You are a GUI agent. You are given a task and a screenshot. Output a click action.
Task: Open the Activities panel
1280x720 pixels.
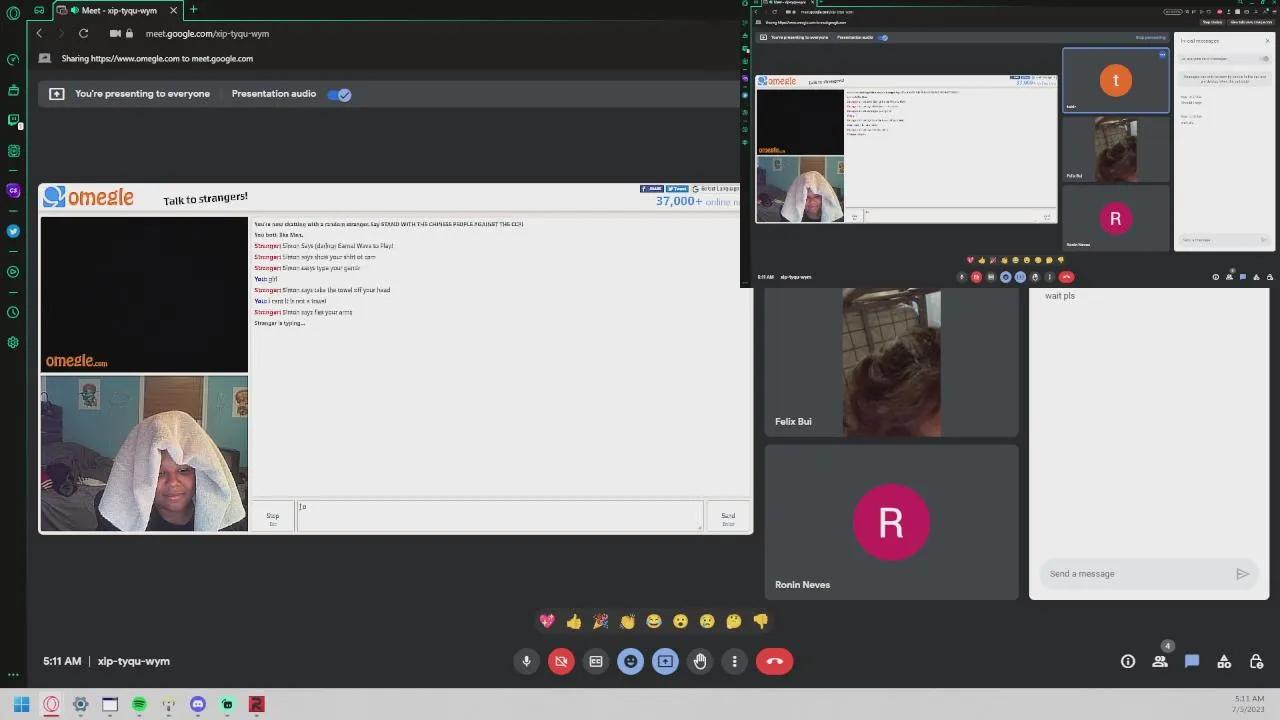coord(1224,661)
